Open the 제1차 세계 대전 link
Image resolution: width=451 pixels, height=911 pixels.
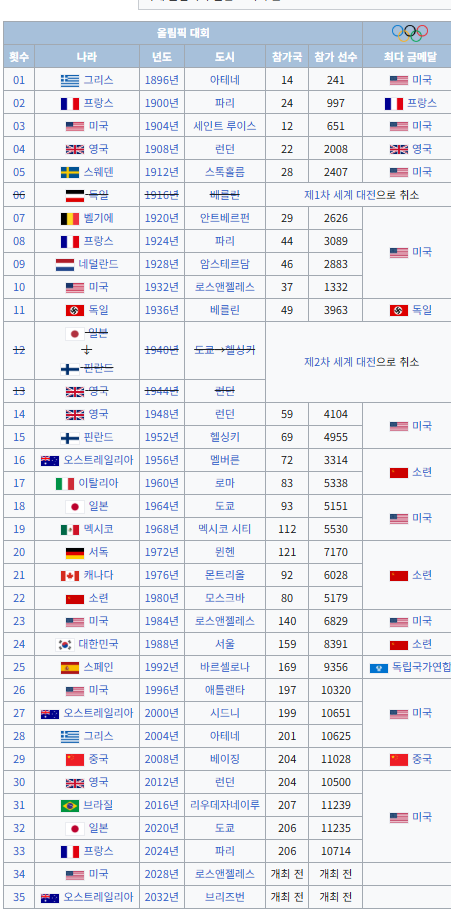(340, 195)
